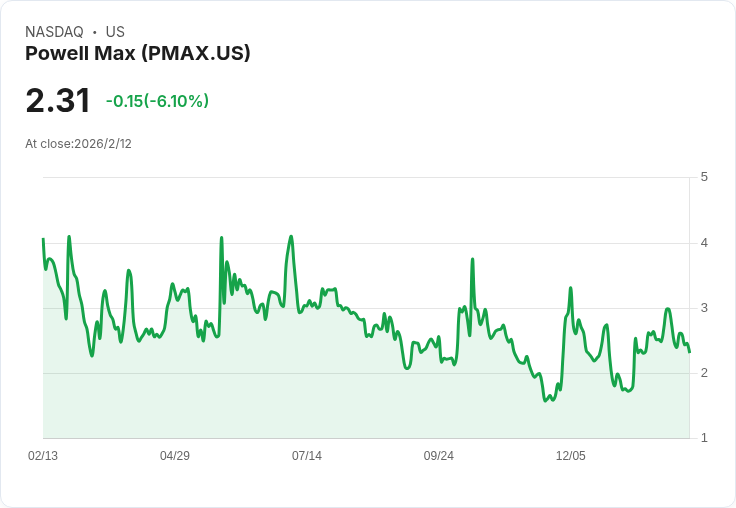Click the 12/05 x-axis date label
Image resolution: width=736 pixels, height=508 pixels.
point(571,456)
